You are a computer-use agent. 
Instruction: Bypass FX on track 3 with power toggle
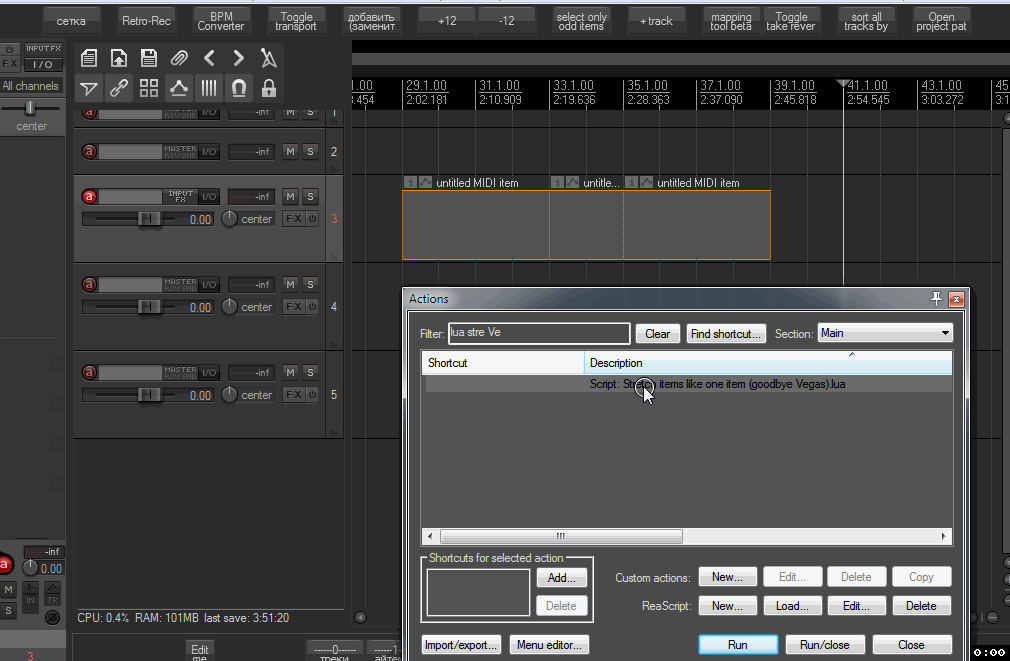coord(312,218)
